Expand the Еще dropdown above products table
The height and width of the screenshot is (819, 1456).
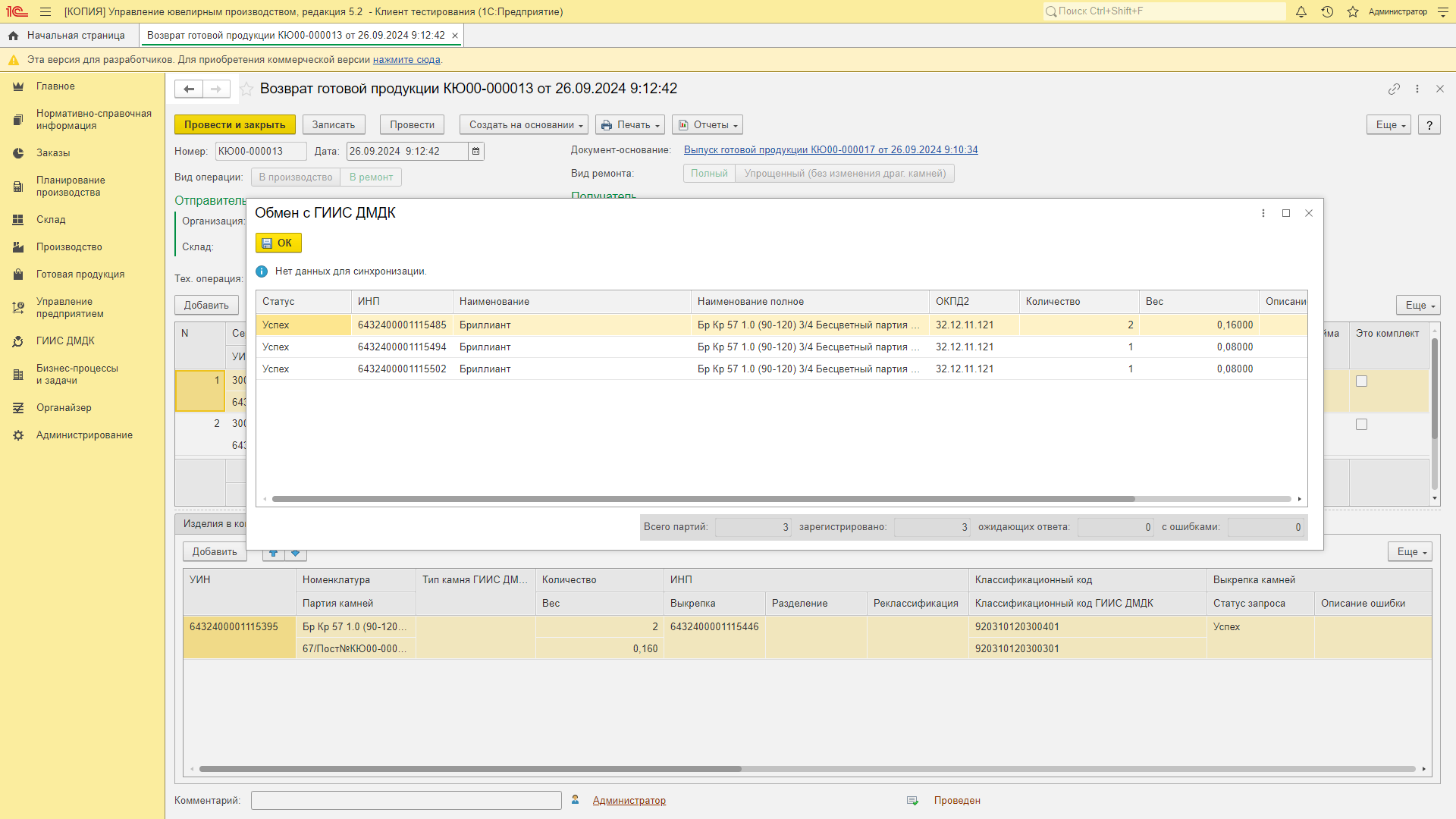[1419, 306]
